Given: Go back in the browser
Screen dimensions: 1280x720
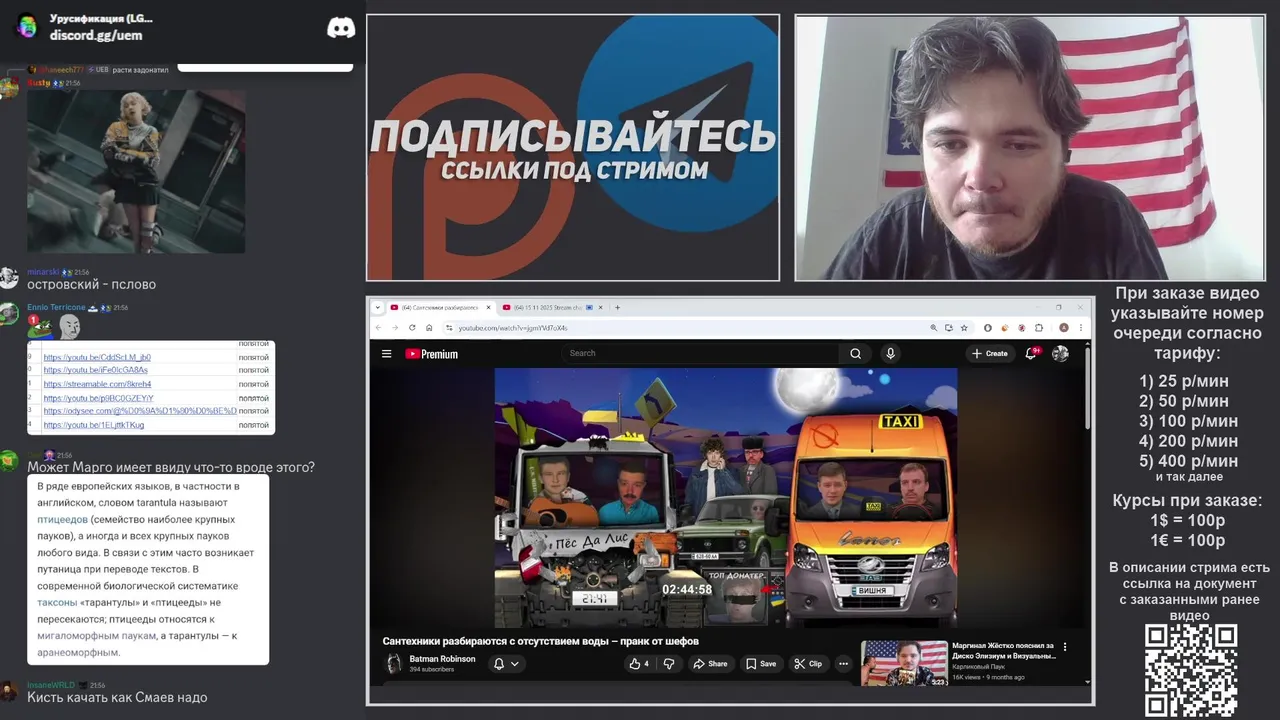Looking at the screenshot, I should coord(379,327).
